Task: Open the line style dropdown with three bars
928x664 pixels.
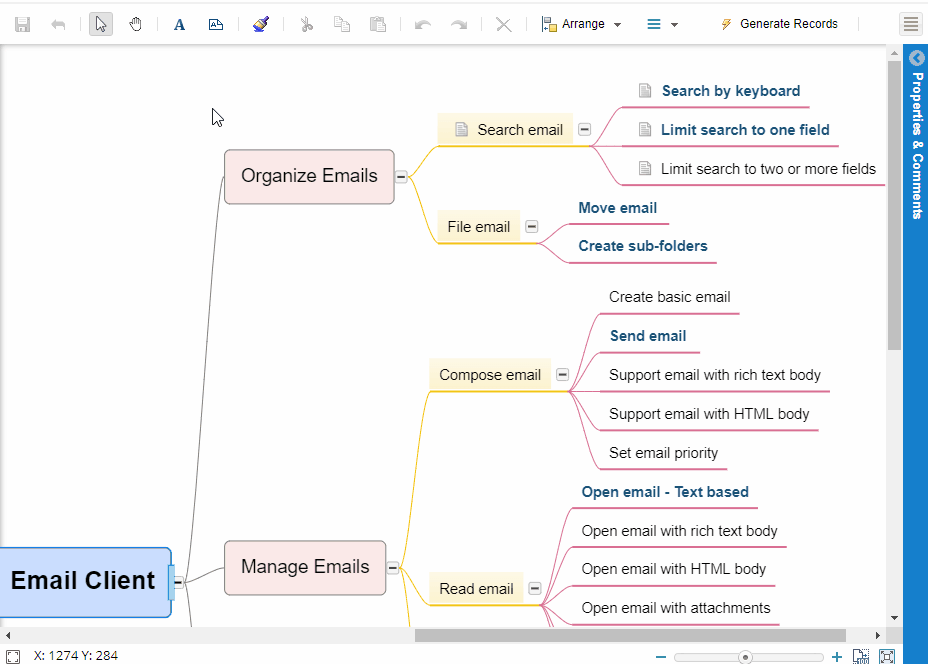Action: pyautogui.click(x=662, y=24)
